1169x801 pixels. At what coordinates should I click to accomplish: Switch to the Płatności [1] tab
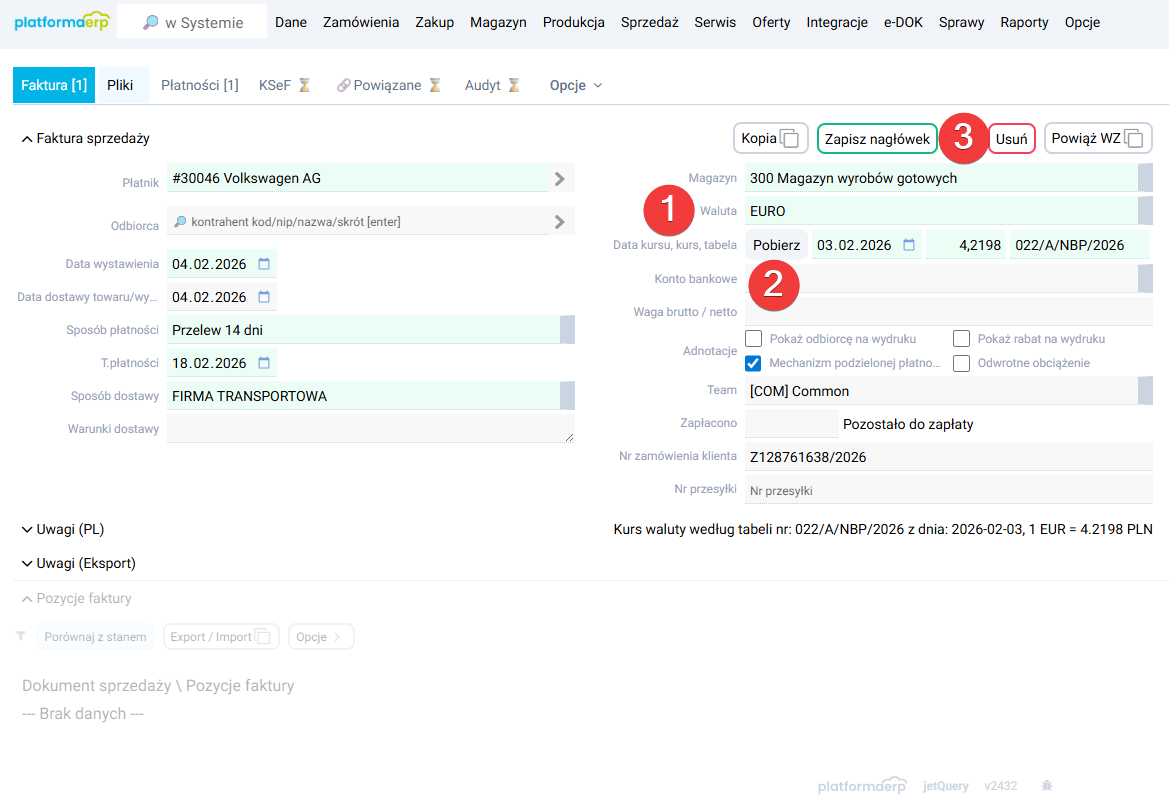199,86
